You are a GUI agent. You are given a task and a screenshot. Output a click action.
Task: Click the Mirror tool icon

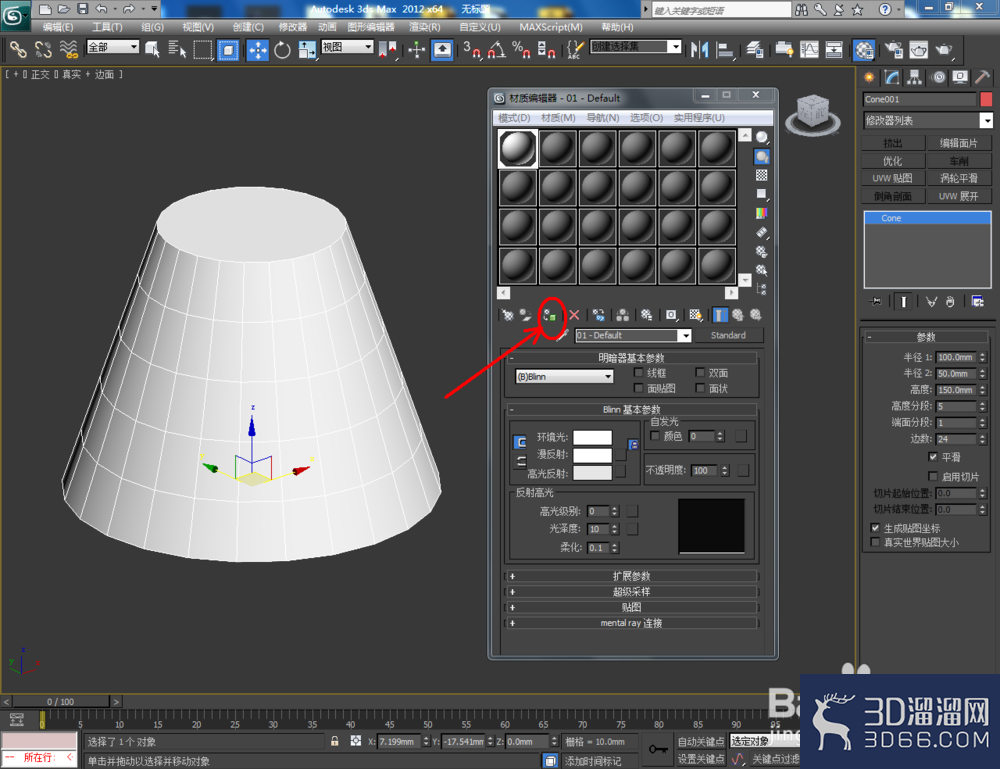pos(700,50)
